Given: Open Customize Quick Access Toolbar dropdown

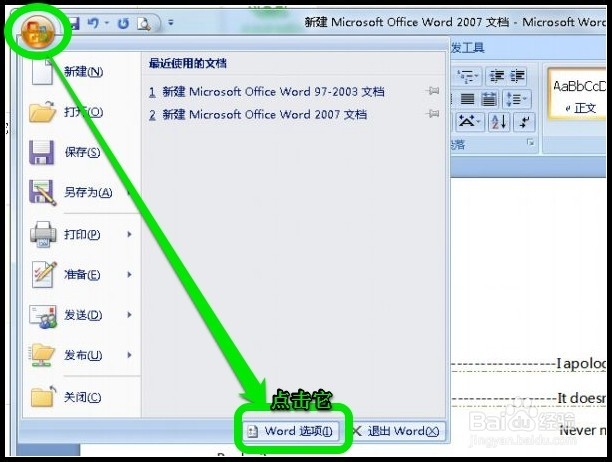Looking at the screenshot, I should point(171,23).
